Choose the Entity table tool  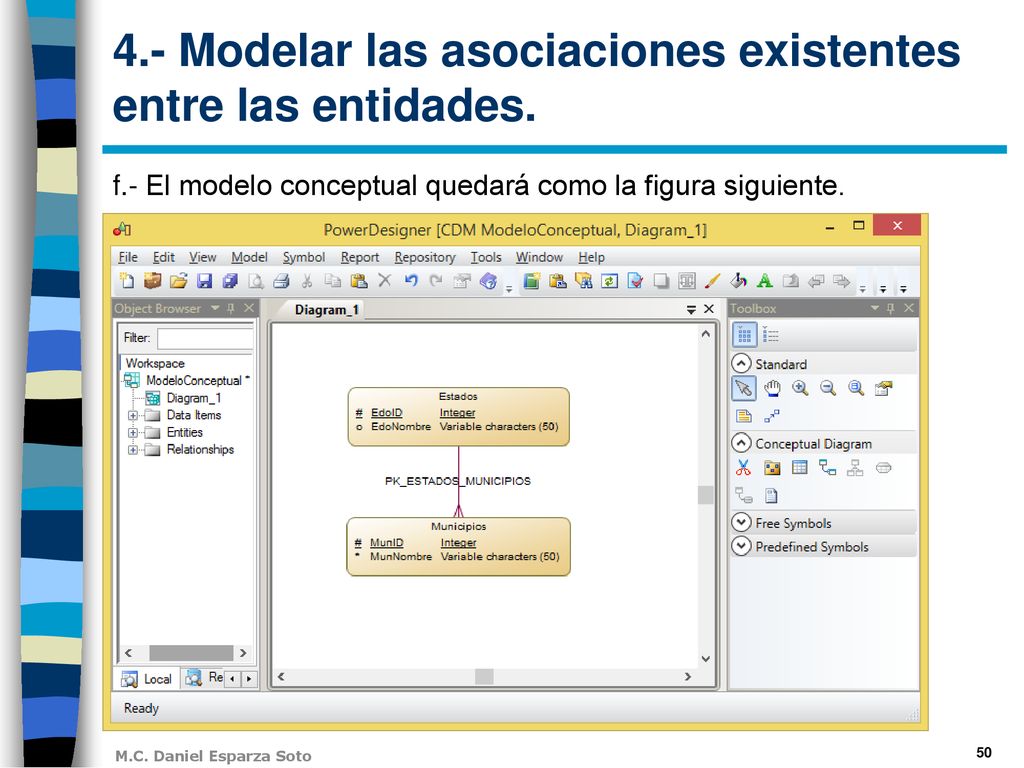click(x=799, y=468)
